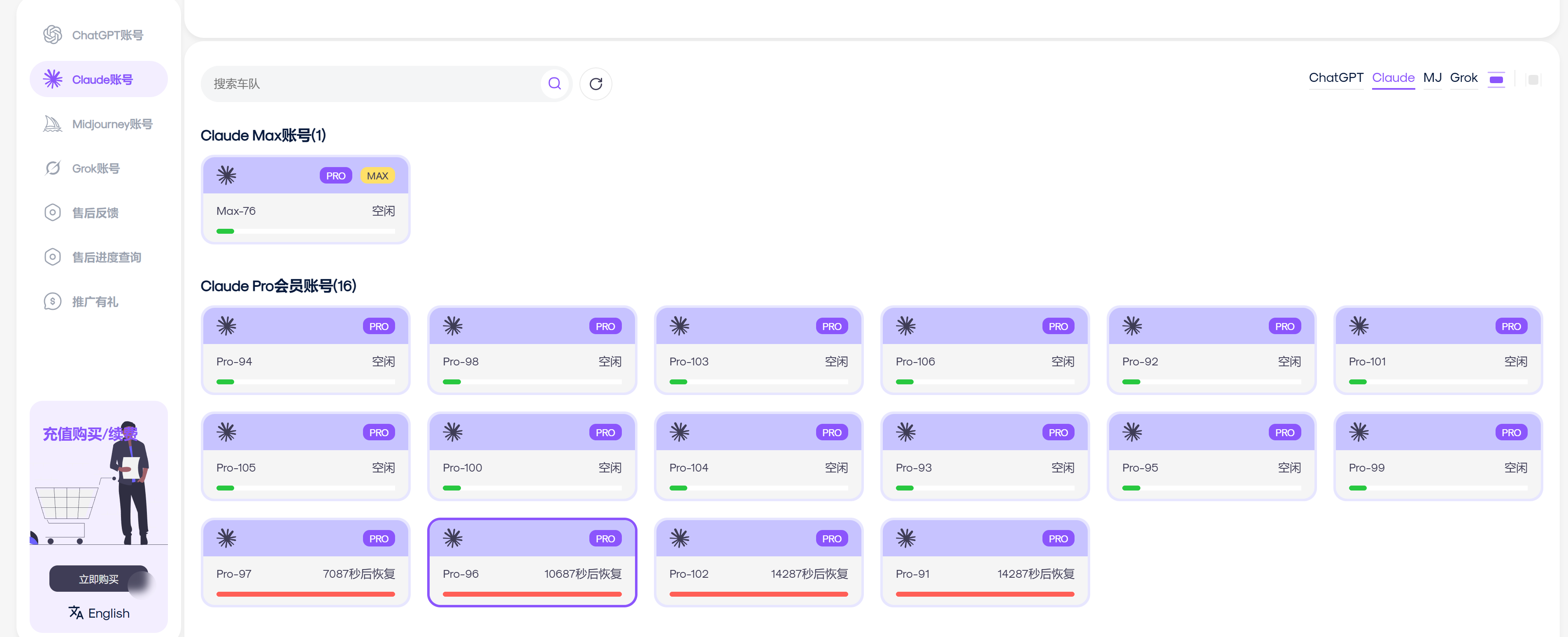Image resolution: width=1568 pixels, height=637 pixels.
Task: Click the asterisk icon on Pro-100
Action: (453, 432)
